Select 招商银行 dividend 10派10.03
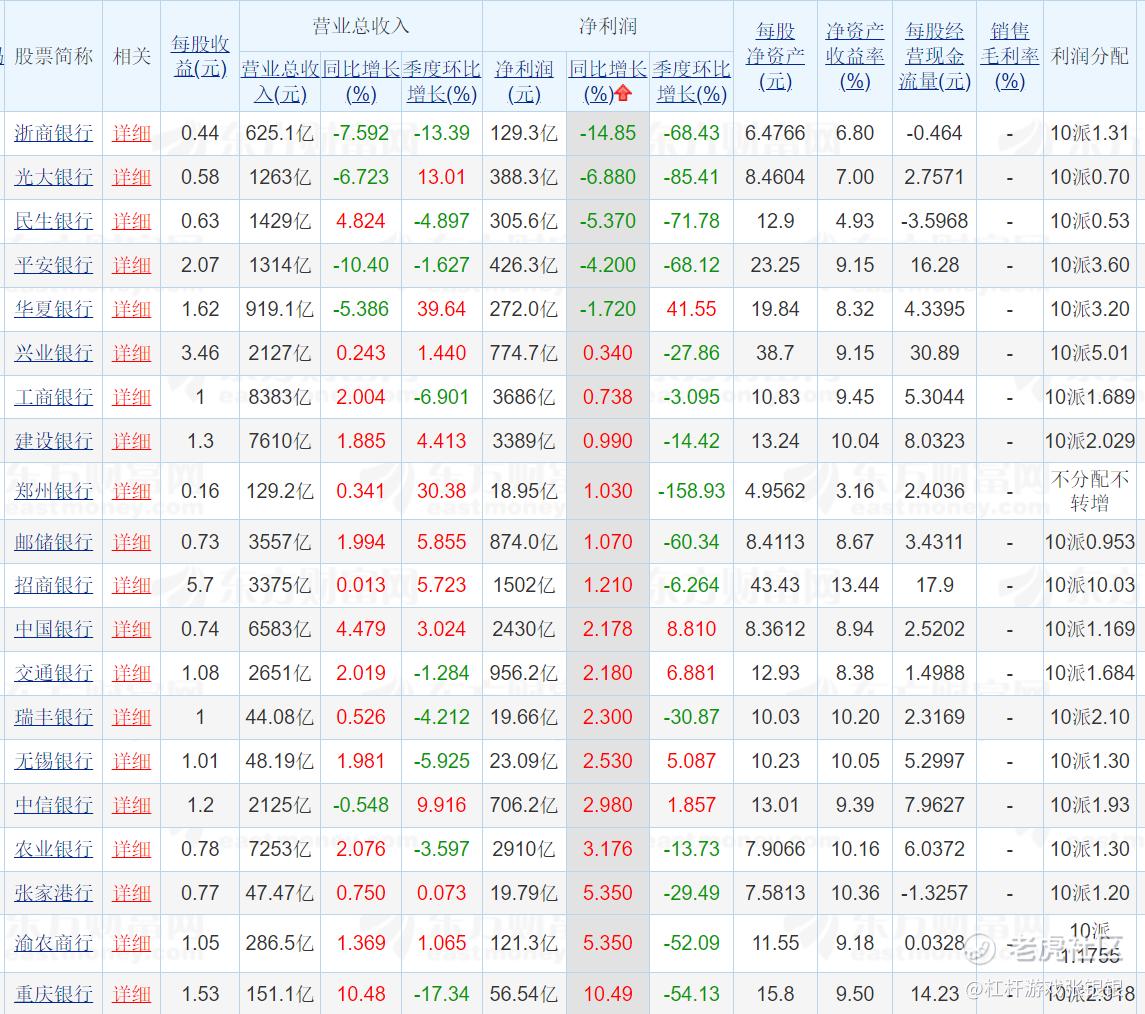The width and height of the screenshot is (1145, 1014). (1090, 585)
